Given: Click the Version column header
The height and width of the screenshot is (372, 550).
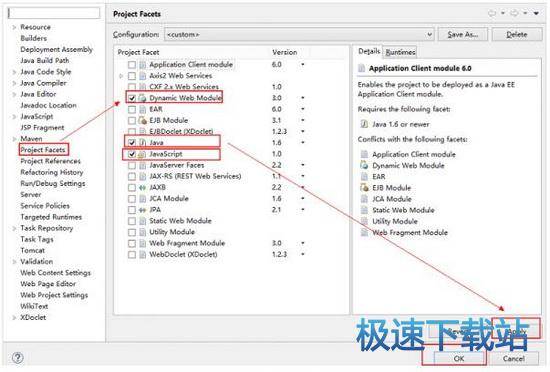Looking at the screenshot, I should (x=284, y=52).
